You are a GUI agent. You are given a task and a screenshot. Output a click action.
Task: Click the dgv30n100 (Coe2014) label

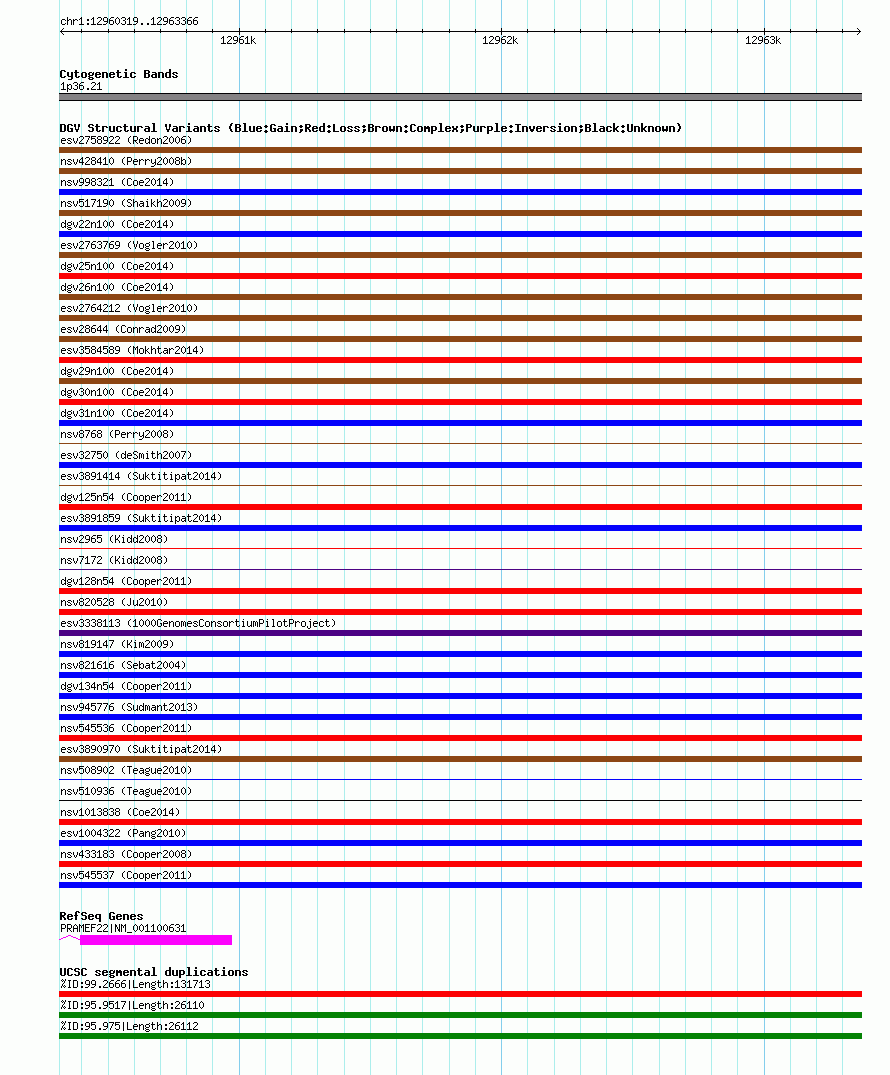coord(117,392)
